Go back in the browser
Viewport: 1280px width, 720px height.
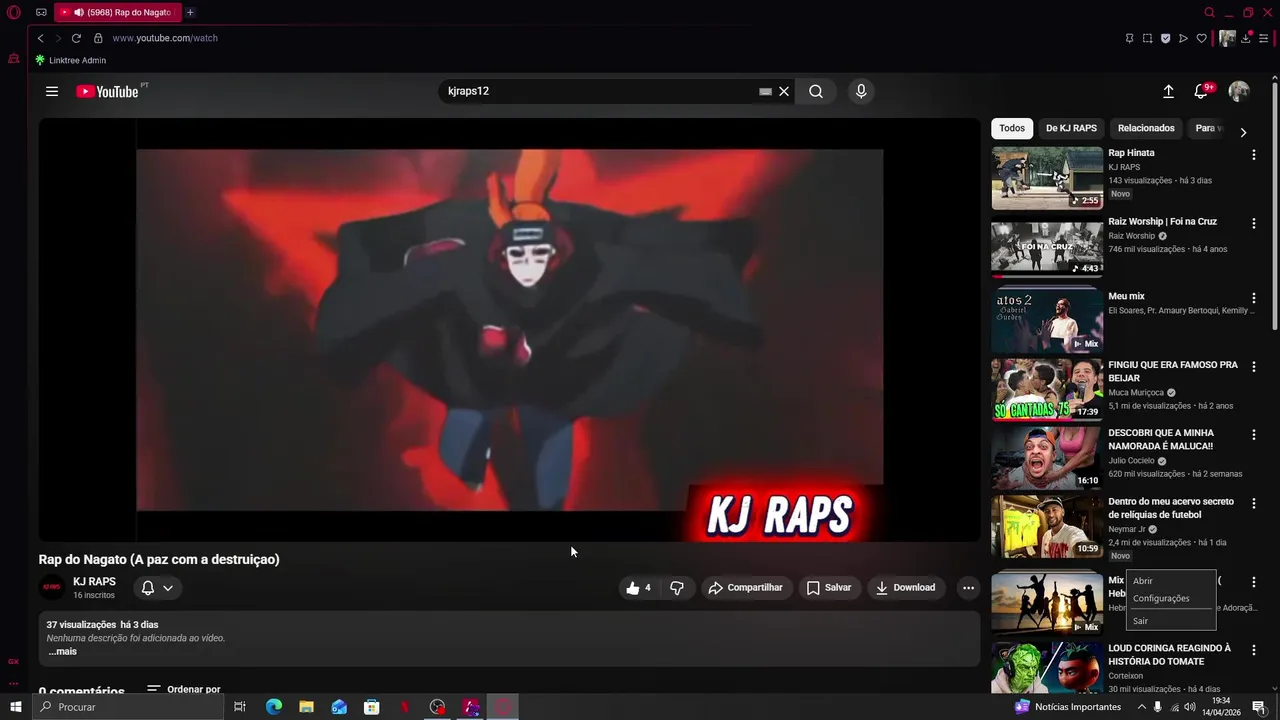tap(40, 38)
